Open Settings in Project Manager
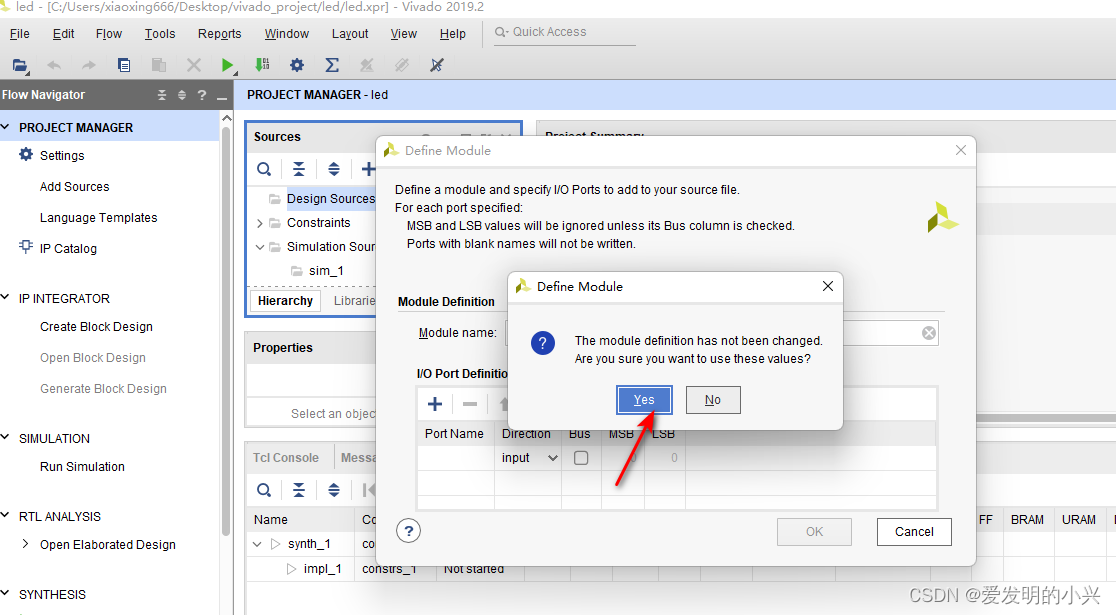The image size is (1116, 615). point(62,156)
